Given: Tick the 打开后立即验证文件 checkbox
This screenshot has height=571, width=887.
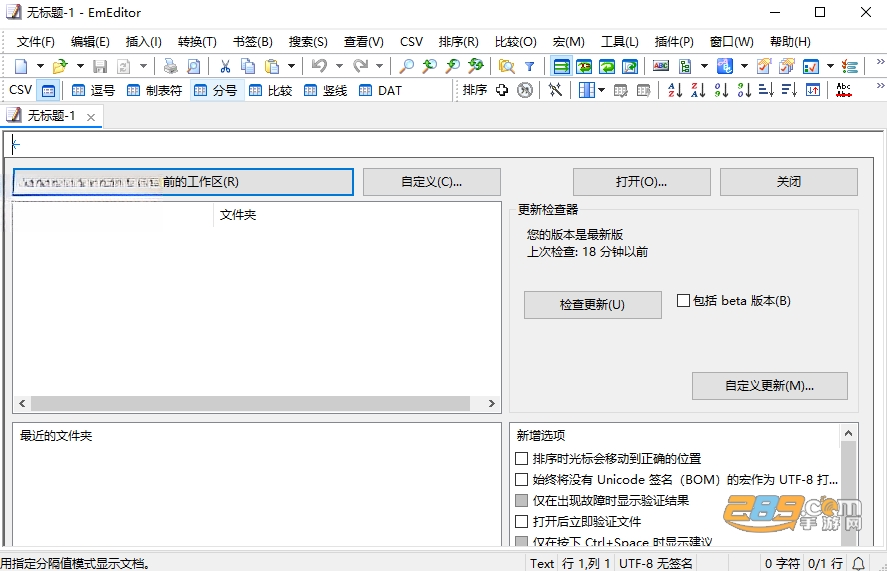Looking at the screenshot, I should pyautogui.click(x=522, y=521).
